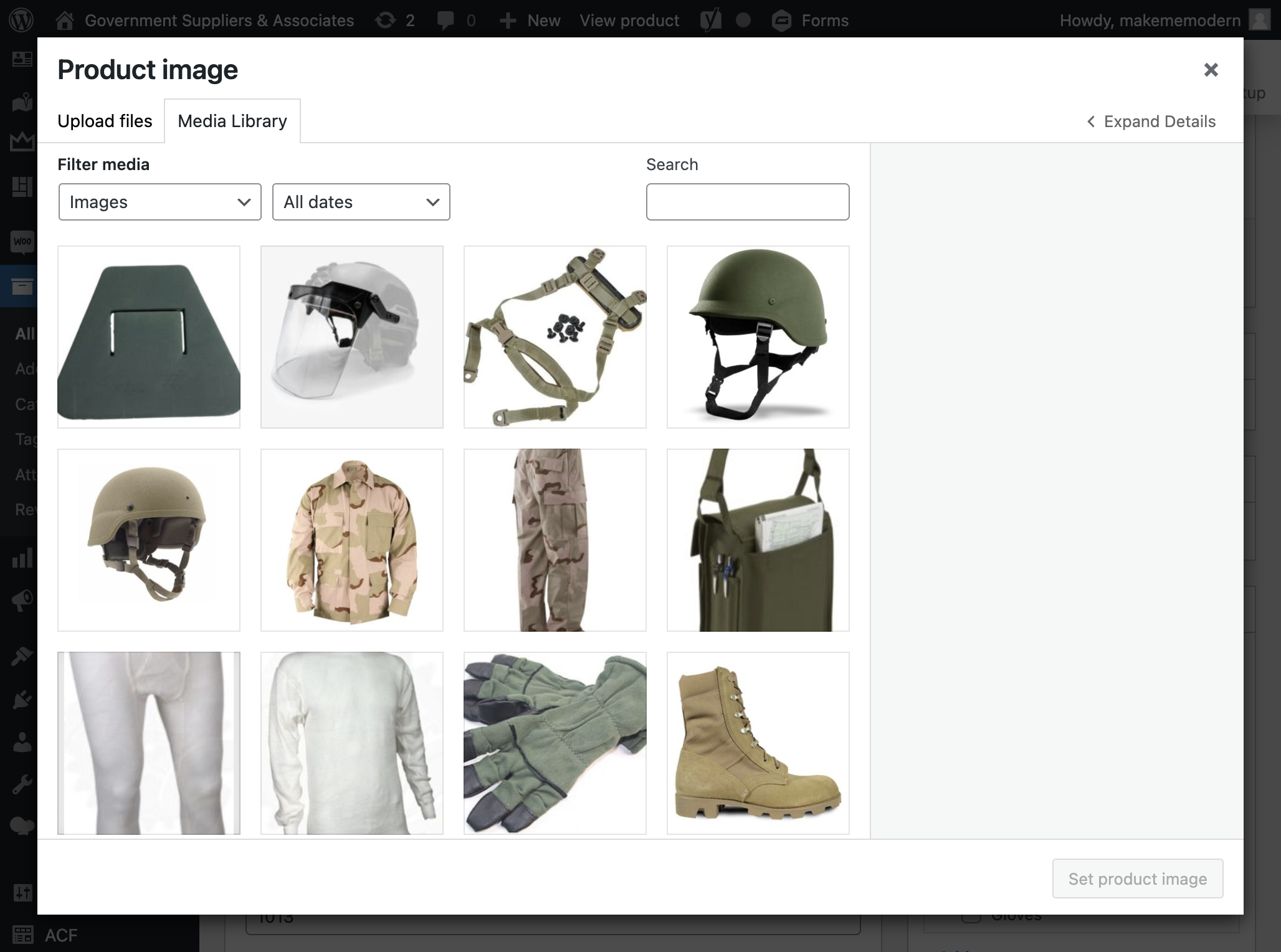The height and width of the screenshot is (952, 1281).
Task: Open the Forms toolbar item
Action: pyautogui.click(x=810, y=21)
